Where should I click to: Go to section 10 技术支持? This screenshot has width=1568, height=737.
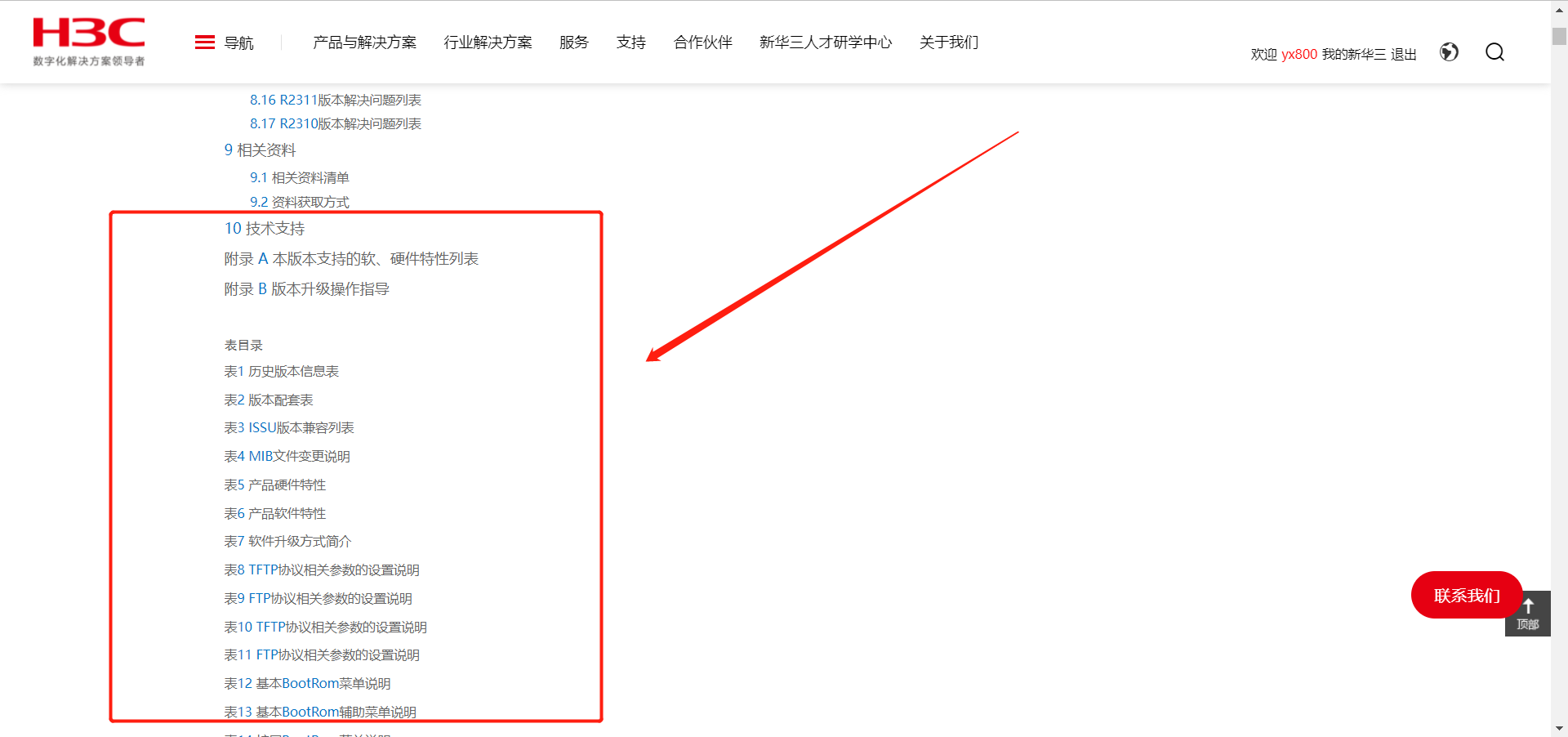click(x=265, y=229)
